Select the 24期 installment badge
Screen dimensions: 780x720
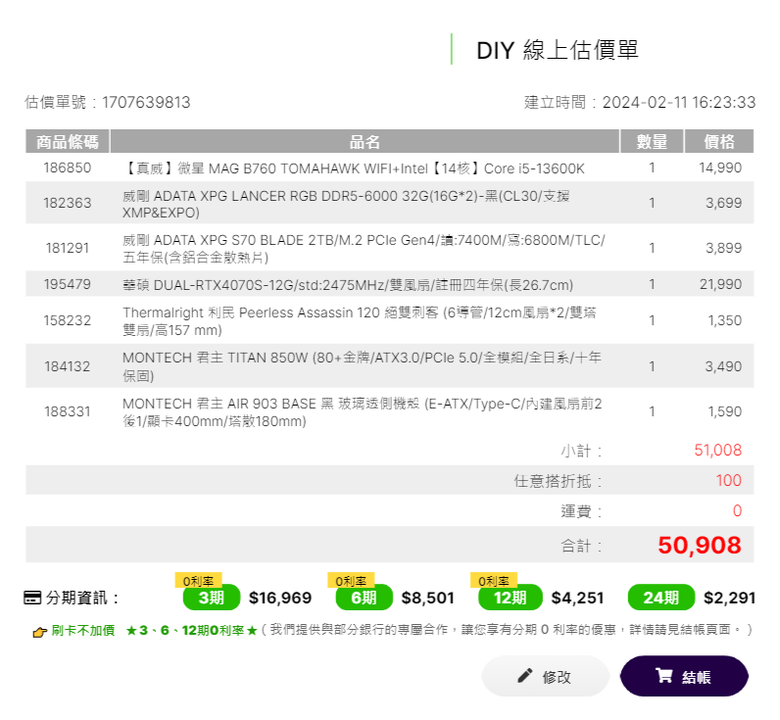(661, 597)
